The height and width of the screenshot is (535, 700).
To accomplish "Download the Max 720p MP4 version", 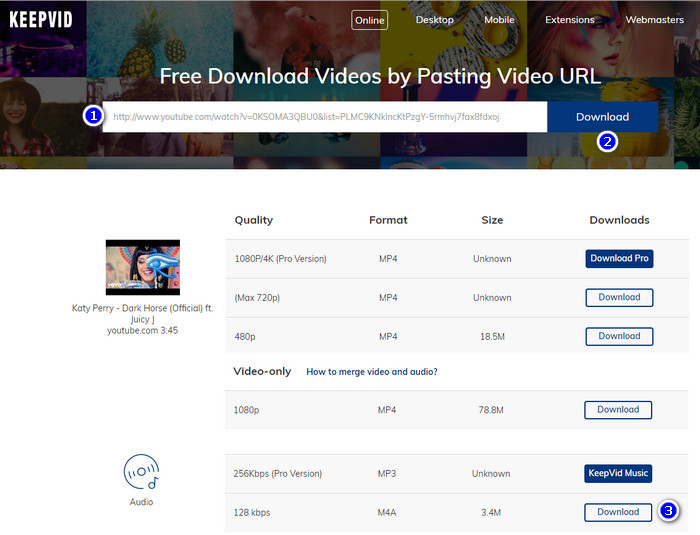I will [x=619, y=297].
